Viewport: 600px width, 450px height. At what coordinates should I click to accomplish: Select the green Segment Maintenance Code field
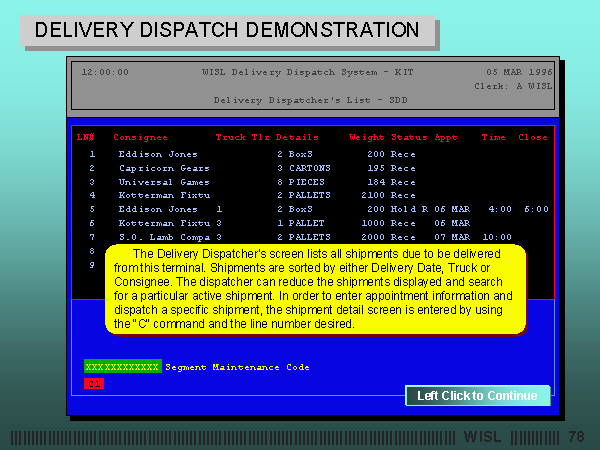click(x=123, y=366)
